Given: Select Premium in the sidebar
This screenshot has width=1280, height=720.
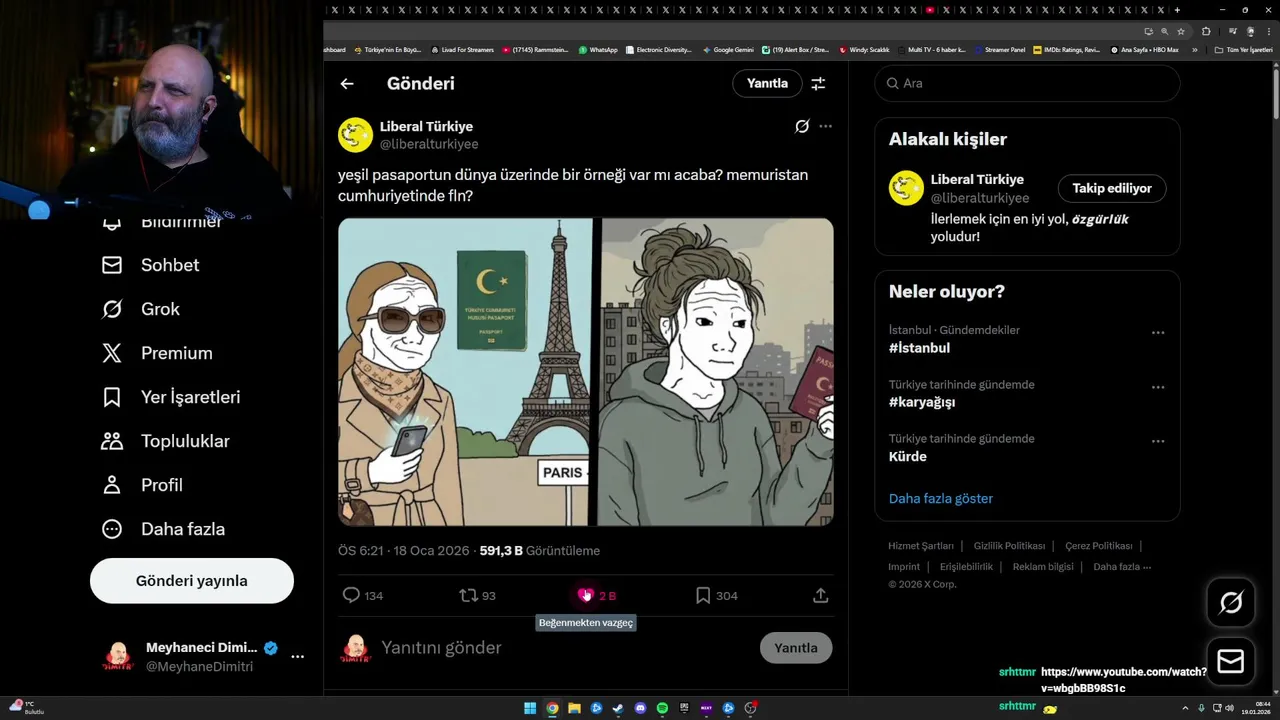Looking at the screenshot, I should 157,353.
